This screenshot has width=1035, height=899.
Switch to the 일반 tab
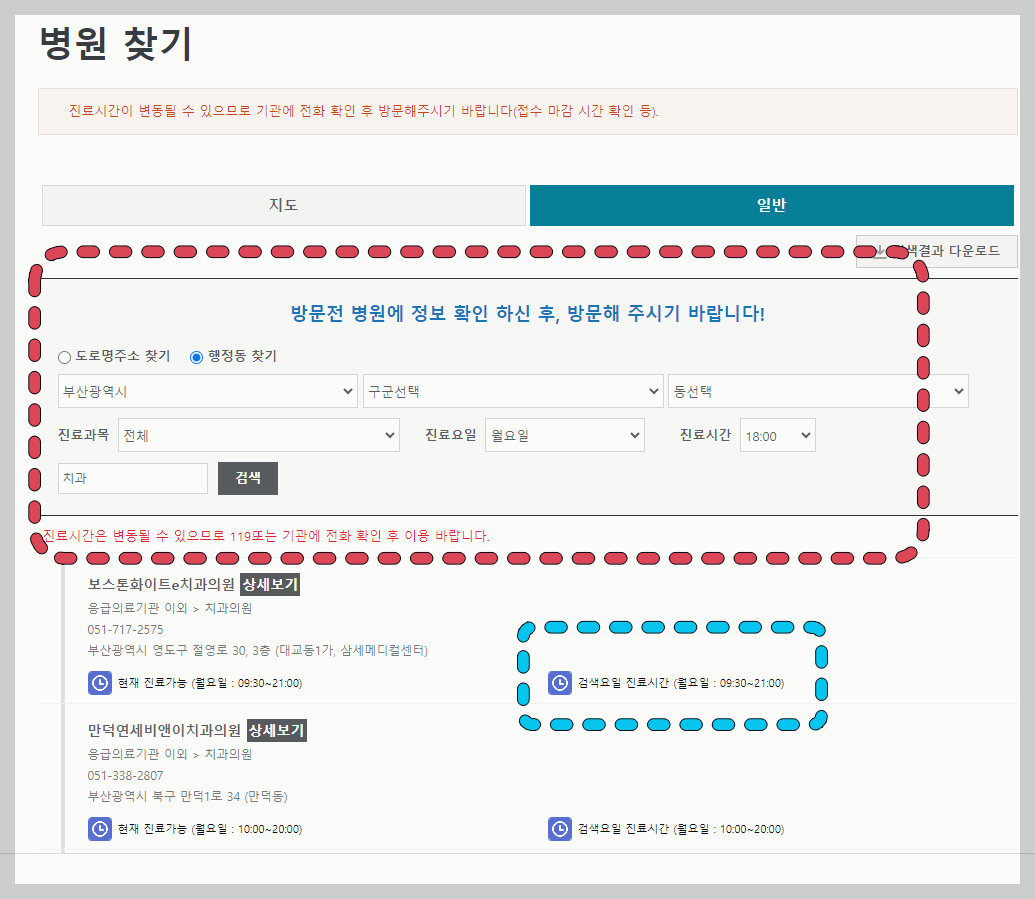(771, 205)
